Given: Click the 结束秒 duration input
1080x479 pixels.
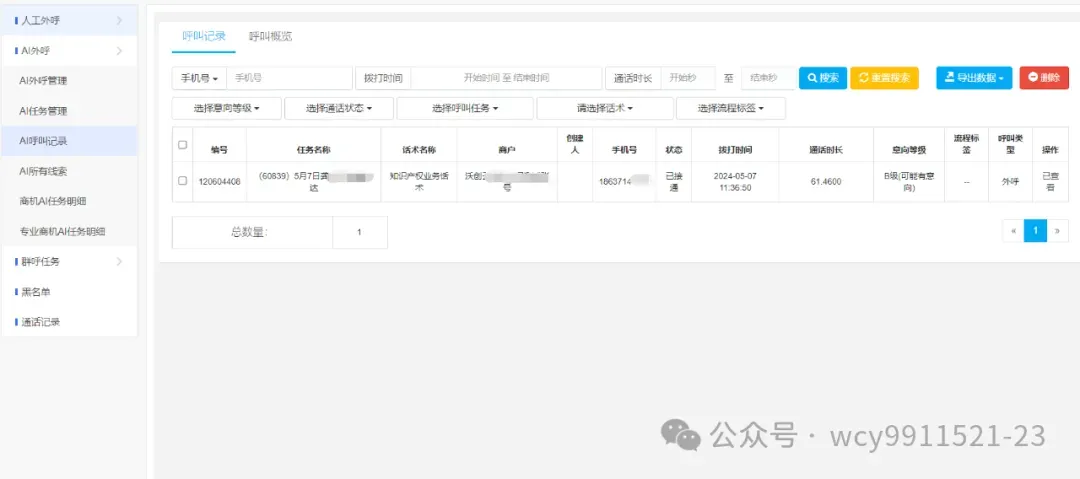Looking at the screenshot, I should [769, 78].
